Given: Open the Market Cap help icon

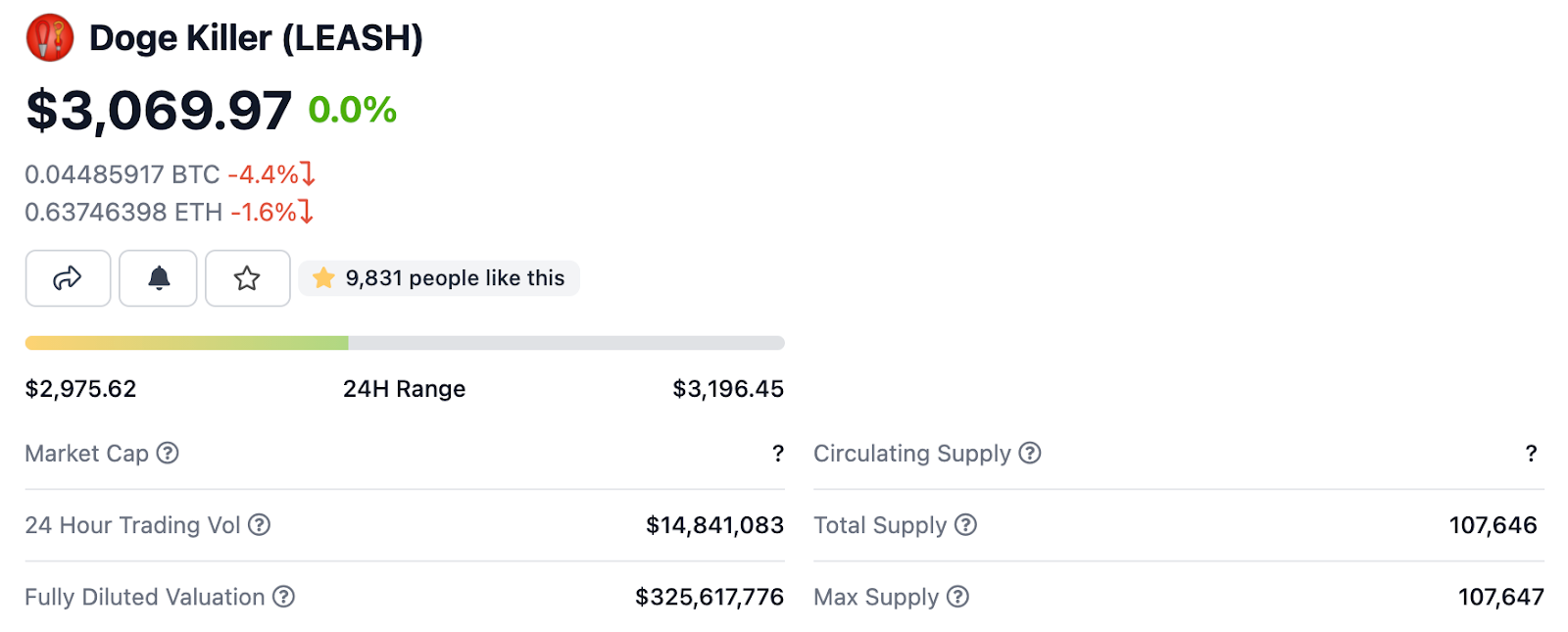Looking at the screenshot, I should (168, 453).
